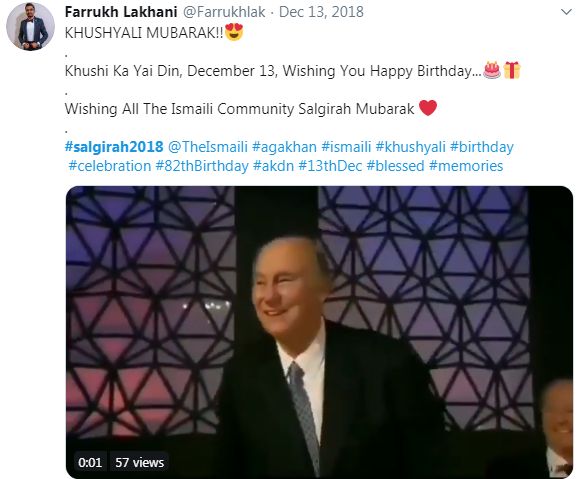The width and height of the screenshot is (583, 479).
Task: Open the Dec 13, 2018 timestamp
Action: (x=321, y=12)
